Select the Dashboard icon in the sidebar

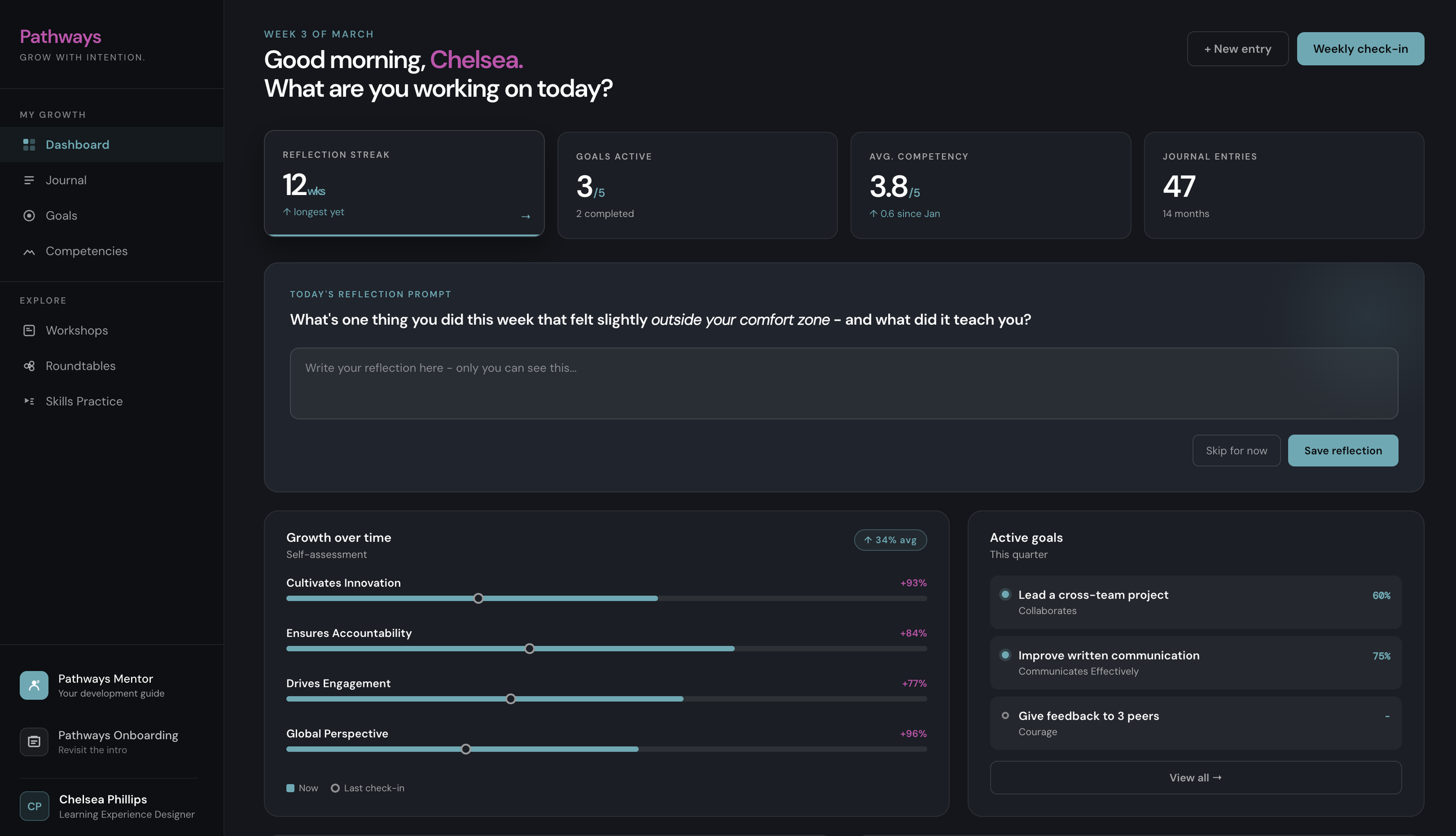[29, 144]
